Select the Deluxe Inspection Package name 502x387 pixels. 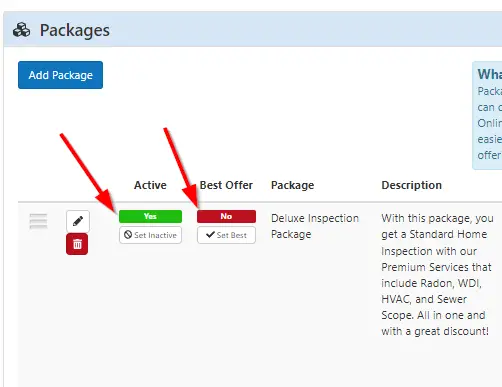tap(315, 226)
